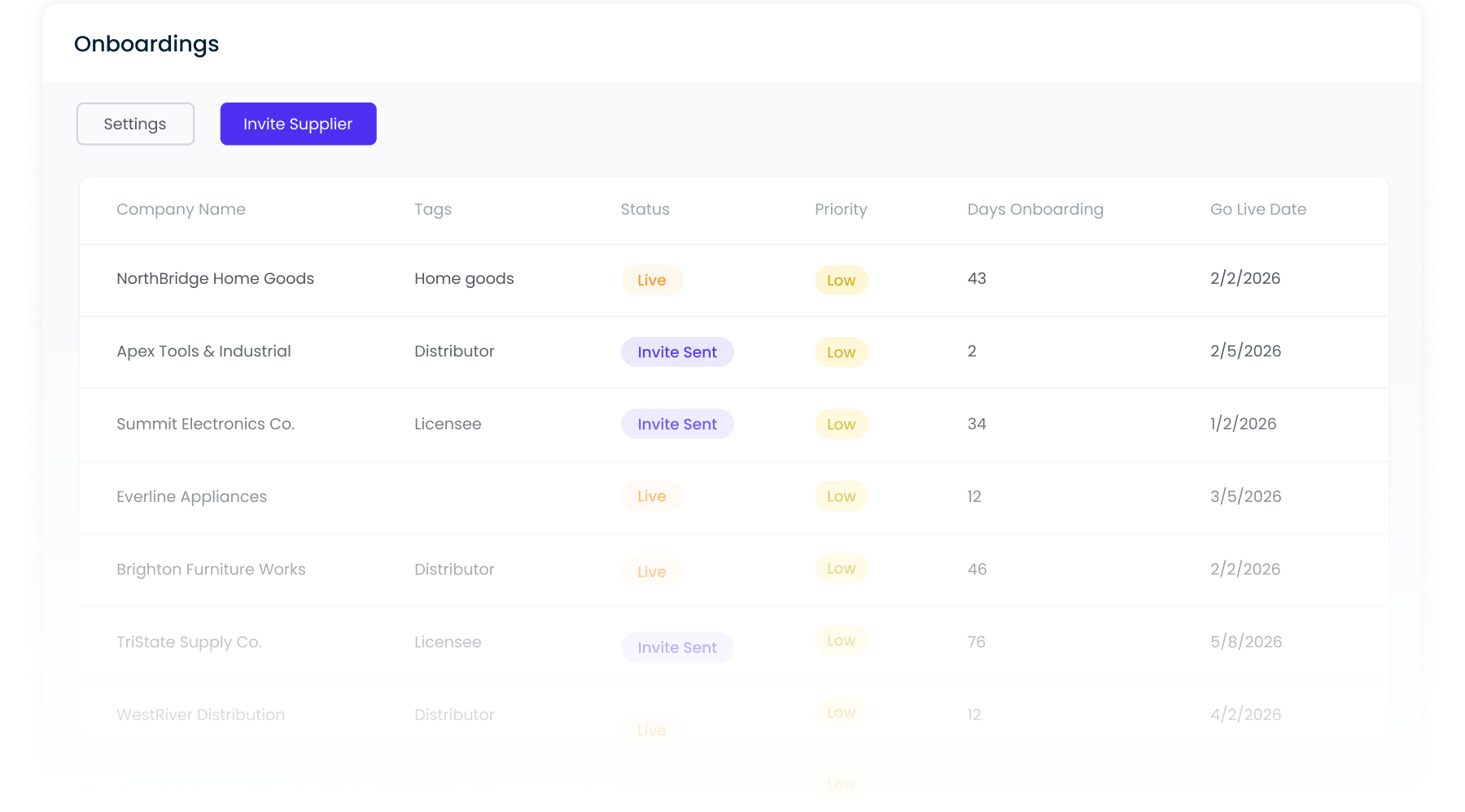Screen dimensions: 1465x812
Task: Click the Distributor tag for WestRiver Distribution
Action: (454, 714)
